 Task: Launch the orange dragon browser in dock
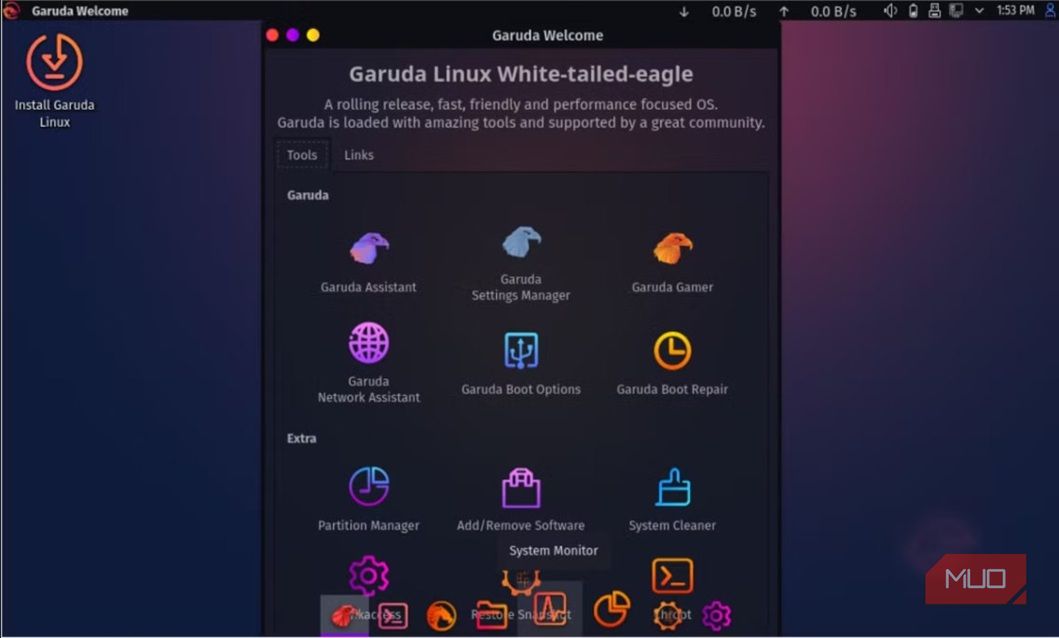[x=441, y=616]
